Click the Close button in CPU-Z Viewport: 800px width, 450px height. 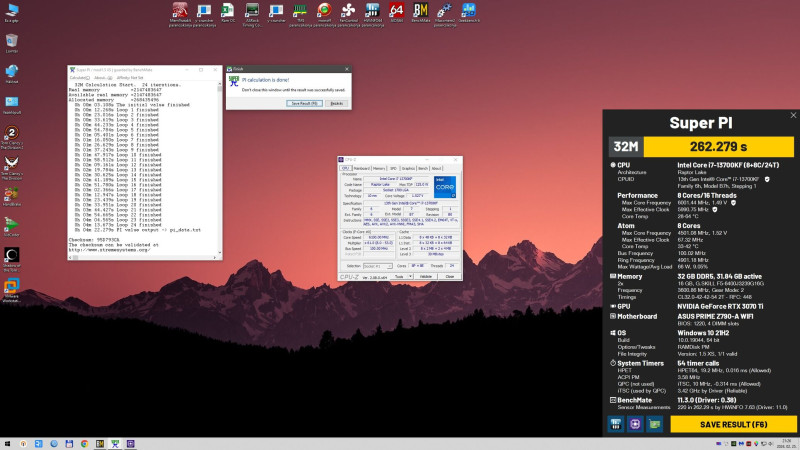click(449, 277)
